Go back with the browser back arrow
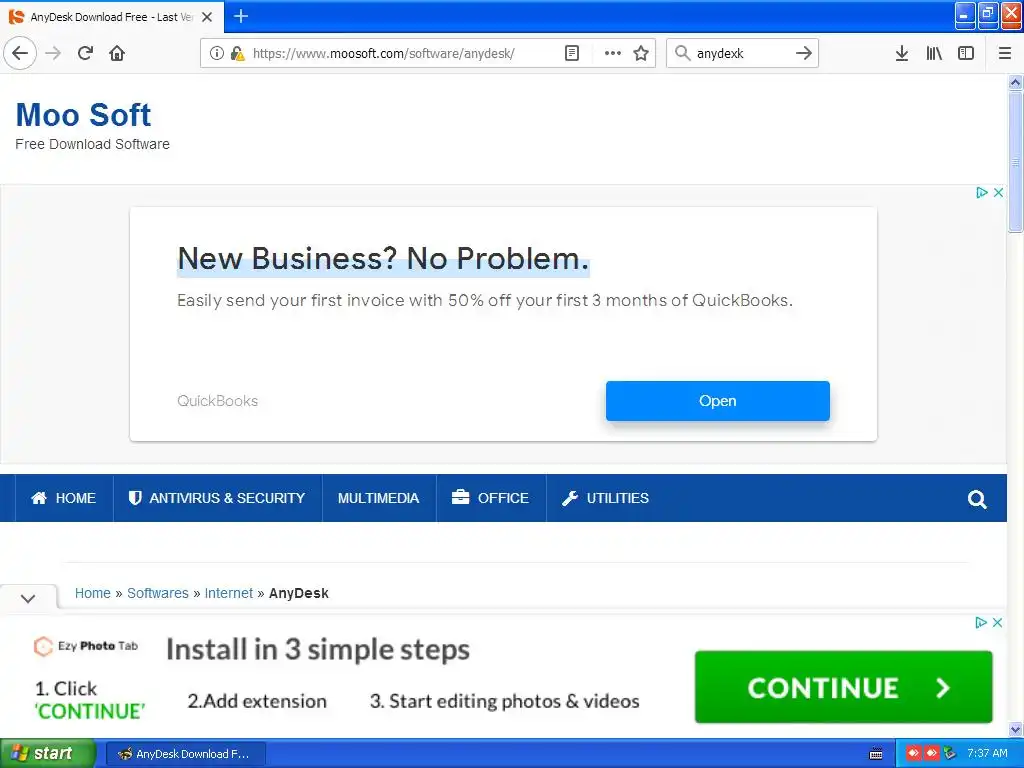The height and width of the screenshot is (768, 1024). [20, 53]
